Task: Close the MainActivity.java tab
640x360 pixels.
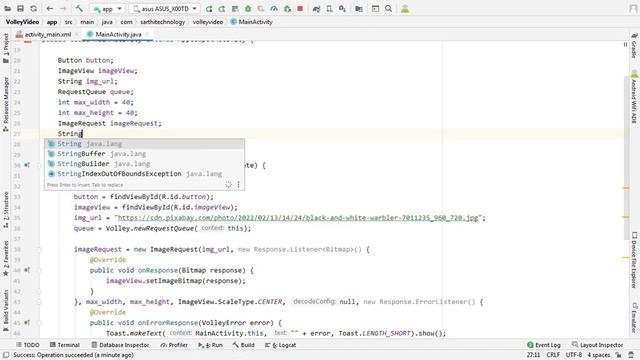Action: click(147, 34)
